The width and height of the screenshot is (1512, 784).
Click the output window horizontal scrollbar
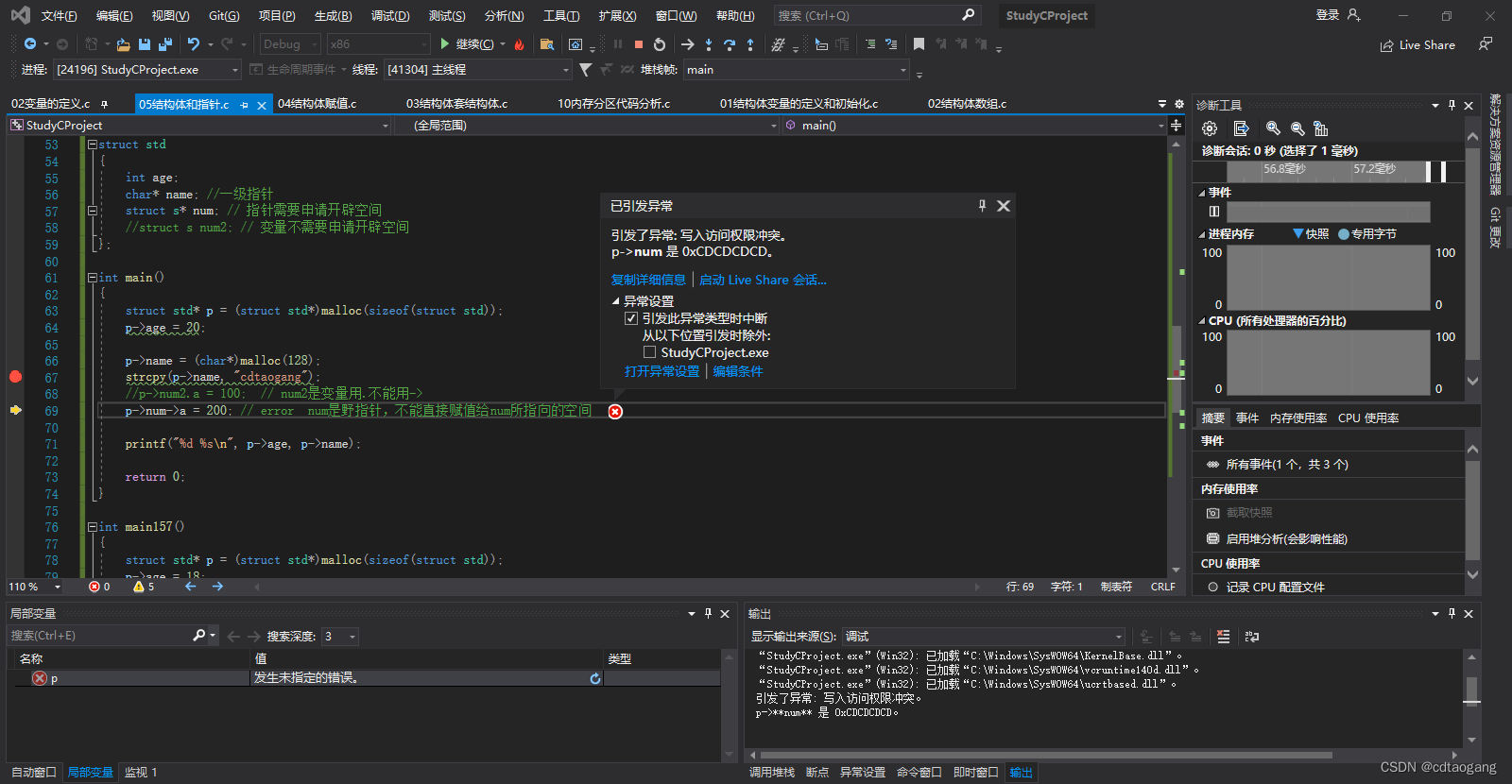point(1046,755)
